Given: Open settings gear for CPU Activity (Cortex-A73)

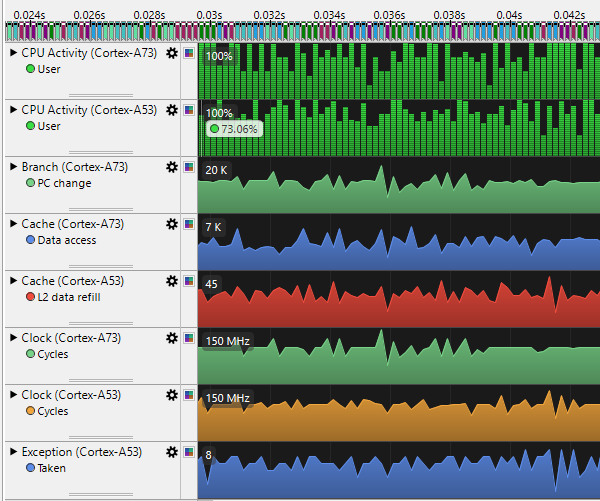Looking at the screenshot, I should (172, 53).
